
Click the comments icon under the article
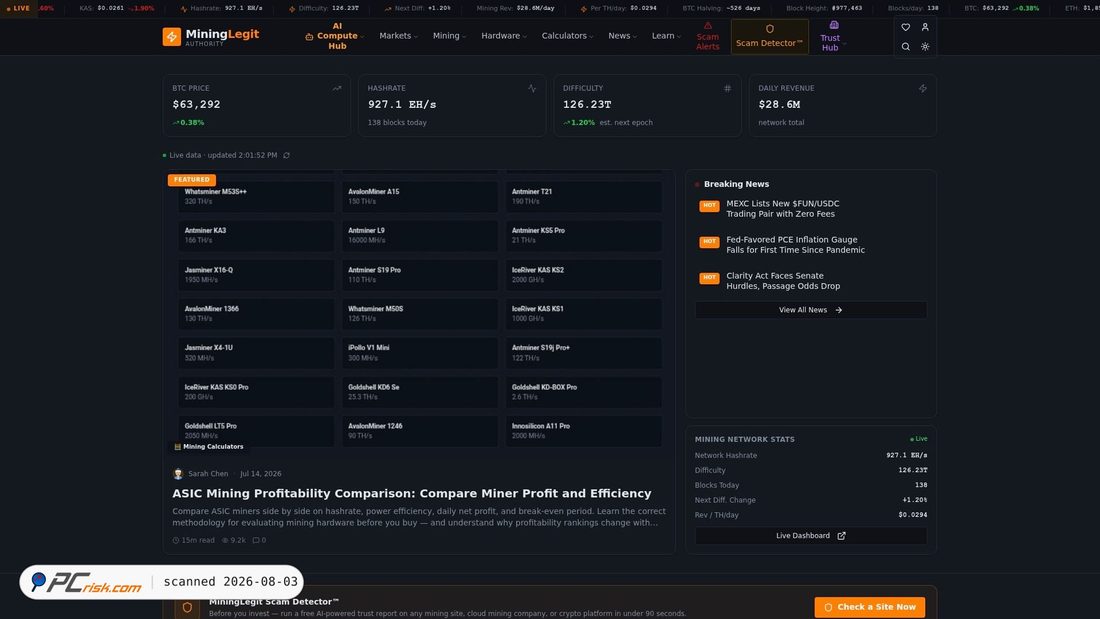point(255,540)
